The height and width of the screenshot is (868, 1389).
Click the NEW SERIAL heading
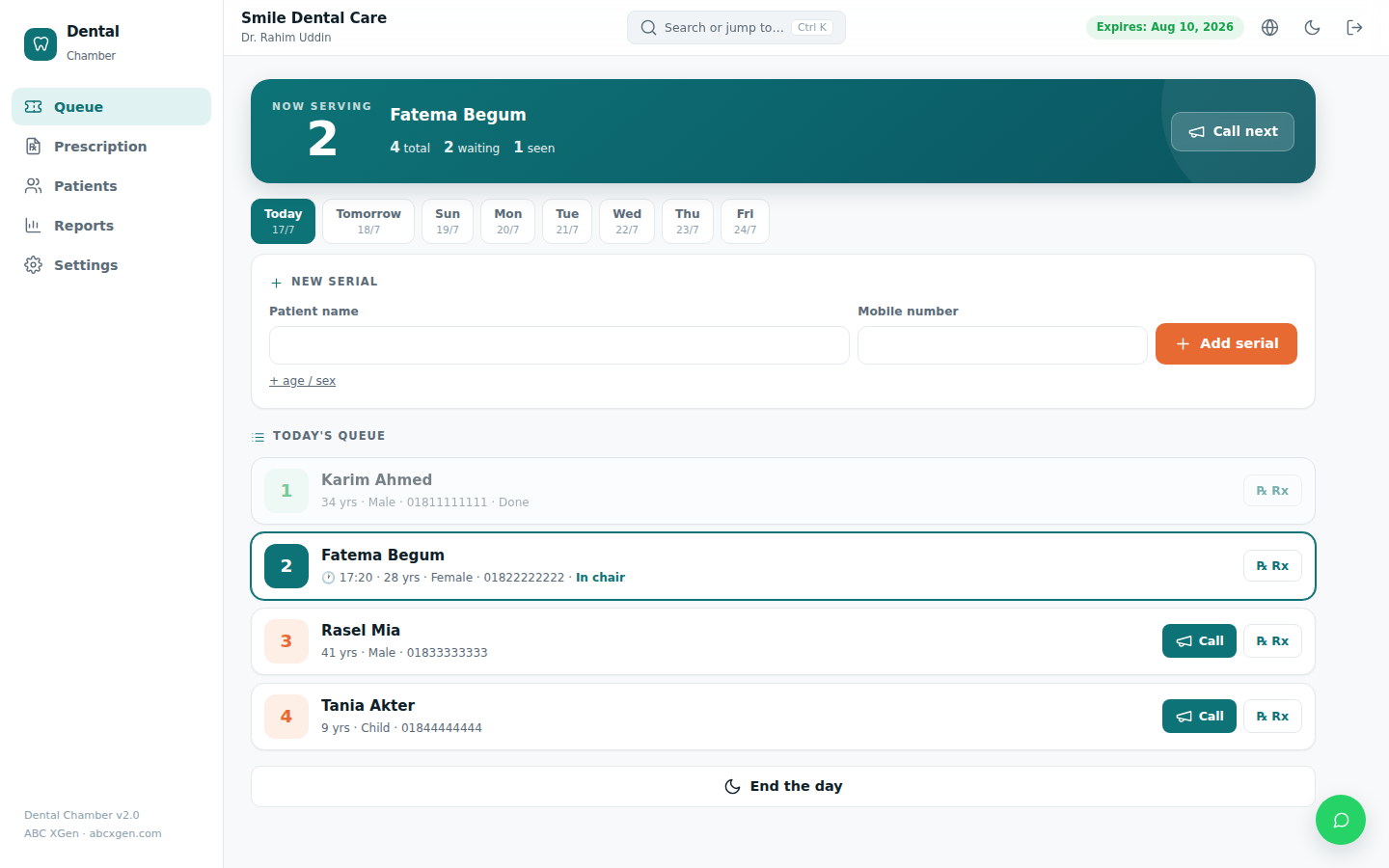[x=335, y=282]
